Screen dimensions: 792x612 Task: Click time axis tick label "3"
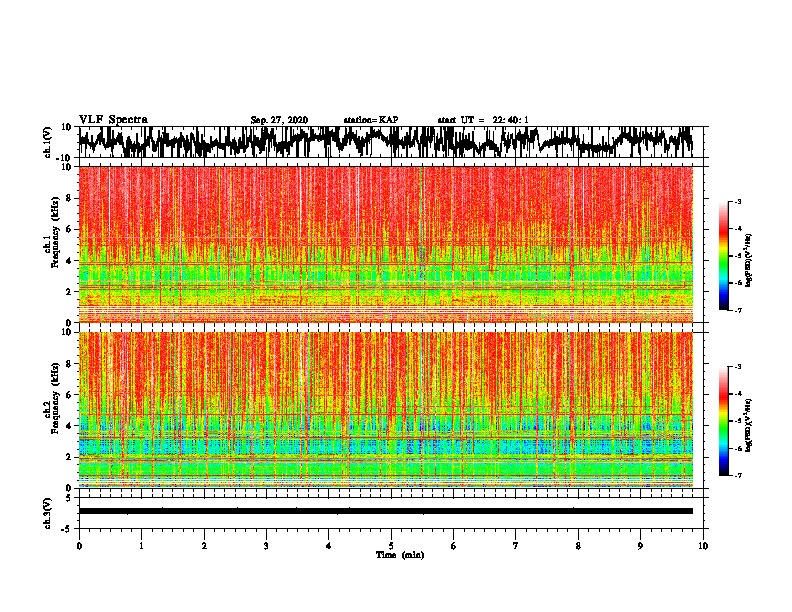(266, 546)
